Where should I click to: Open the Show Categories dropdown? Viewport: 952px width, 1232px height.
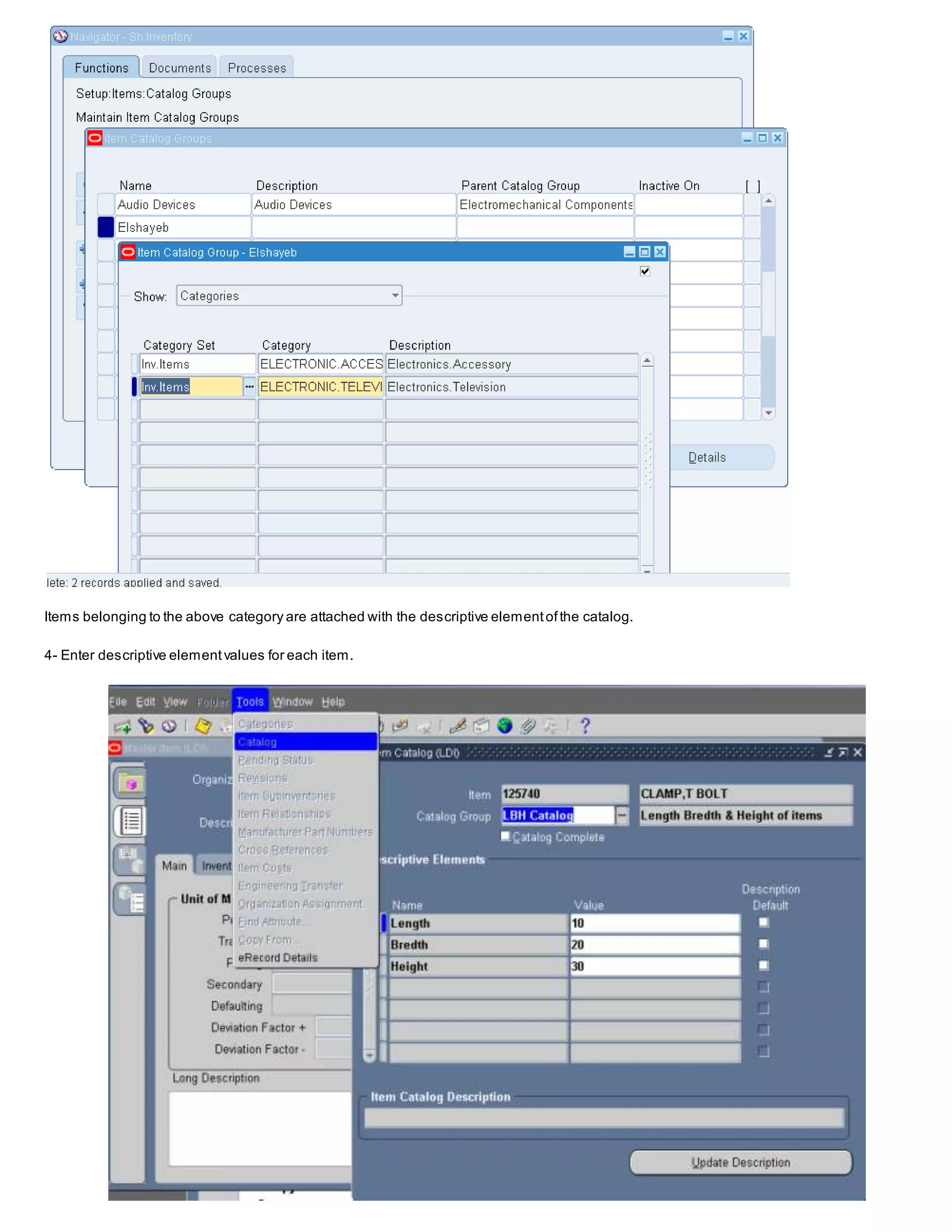[x=395, y=295]
